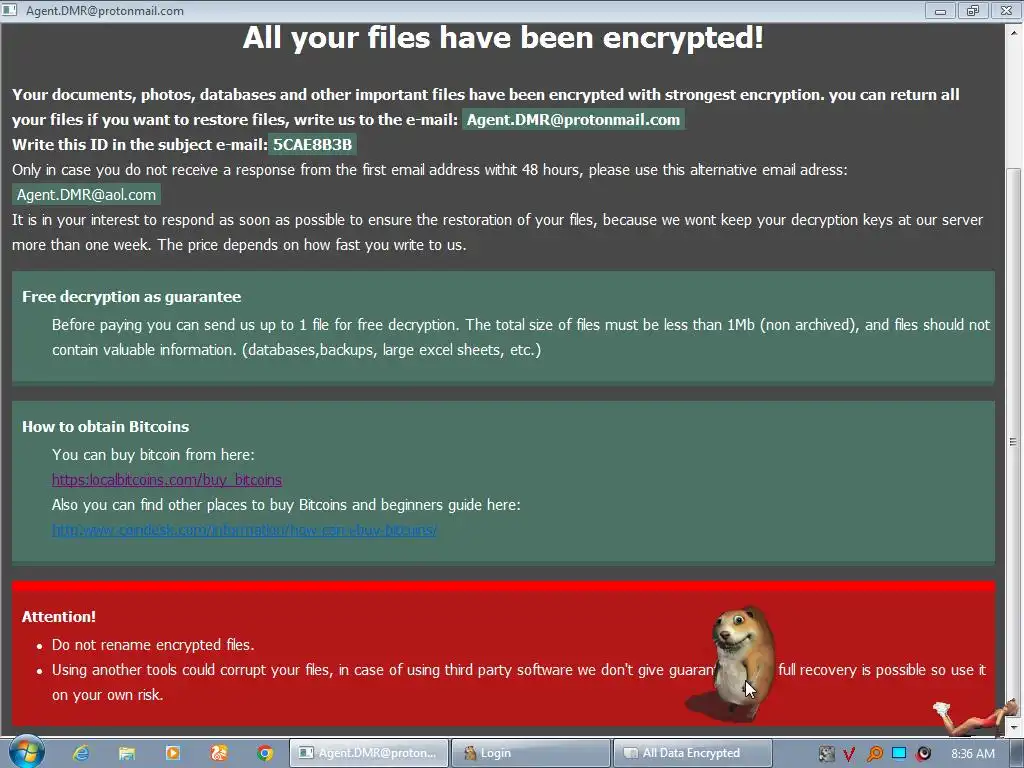1024x768 pixels.
Task: Click the scrollbar down arrow
Action: coord(1014,726)
